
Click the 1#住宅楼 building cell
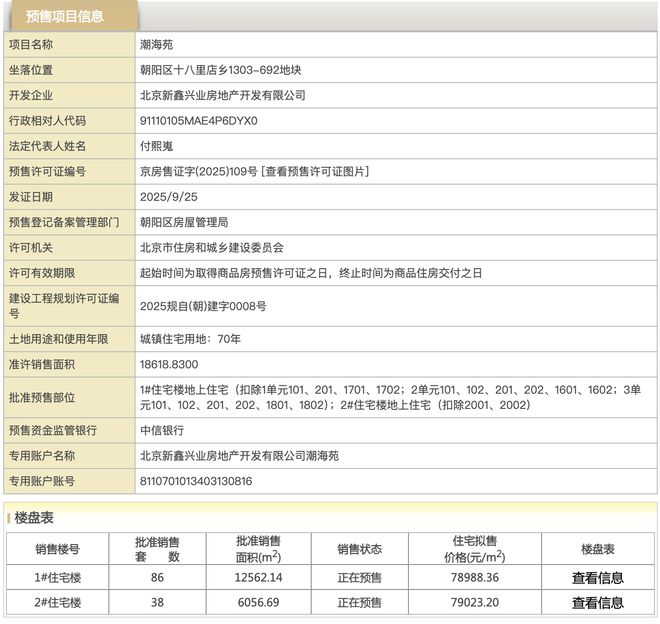point(57,577)
